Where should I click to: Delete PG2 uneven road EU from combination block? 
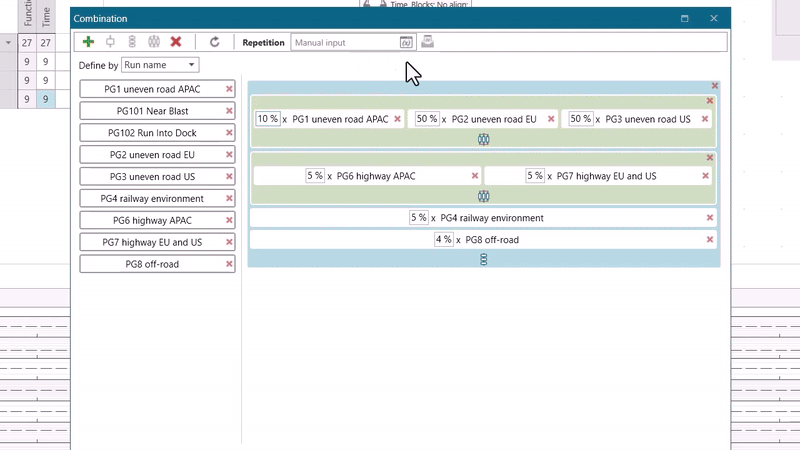(551, 119)
